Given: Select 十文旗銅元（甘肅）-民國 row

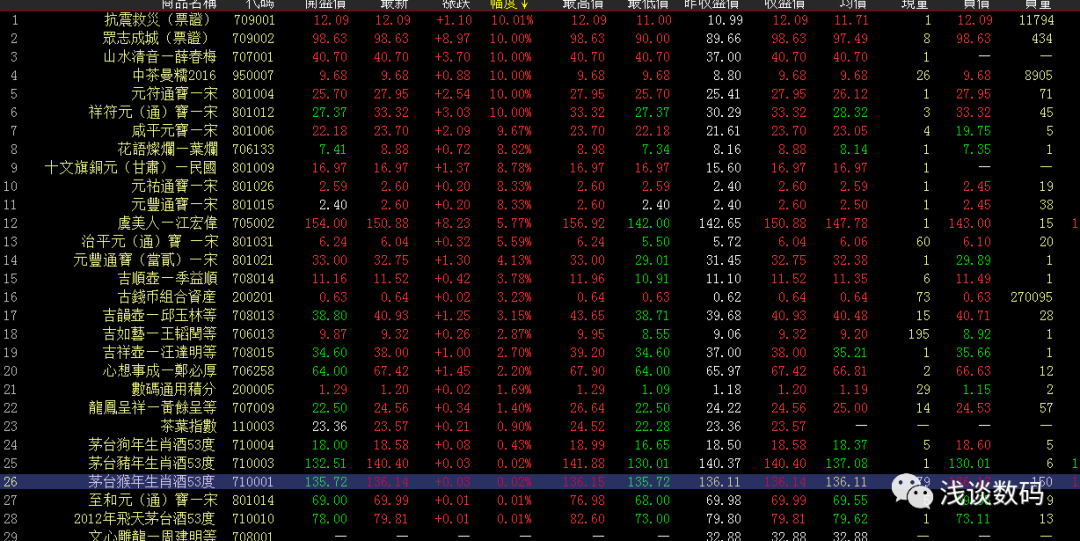Looking at the screenshot, I should tap(131, 167).
